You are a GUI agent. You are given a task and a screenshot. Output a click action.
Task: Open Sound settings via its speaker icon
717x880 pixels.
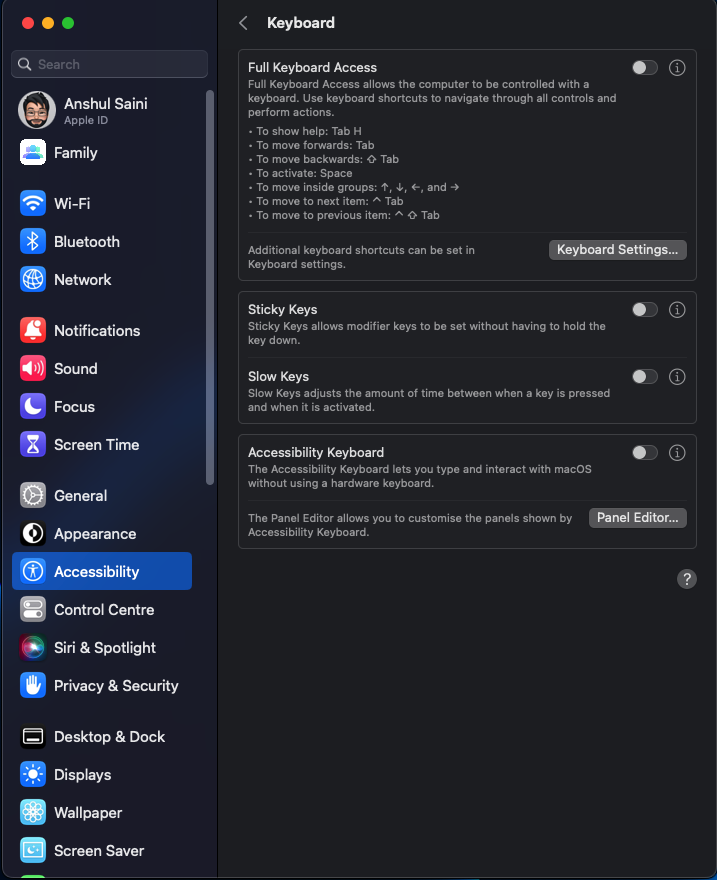pos(33,368)
